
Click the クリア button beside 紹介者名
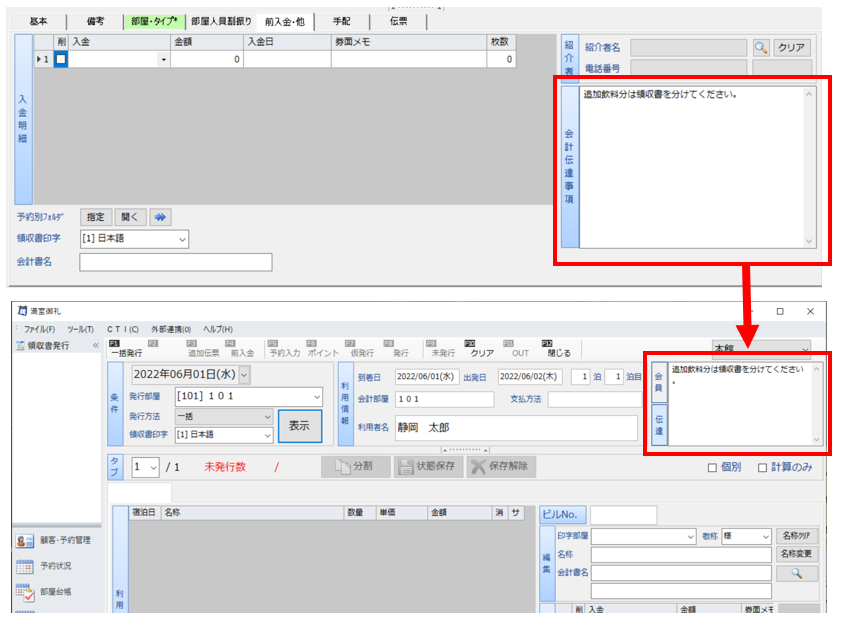pos(791,47)
